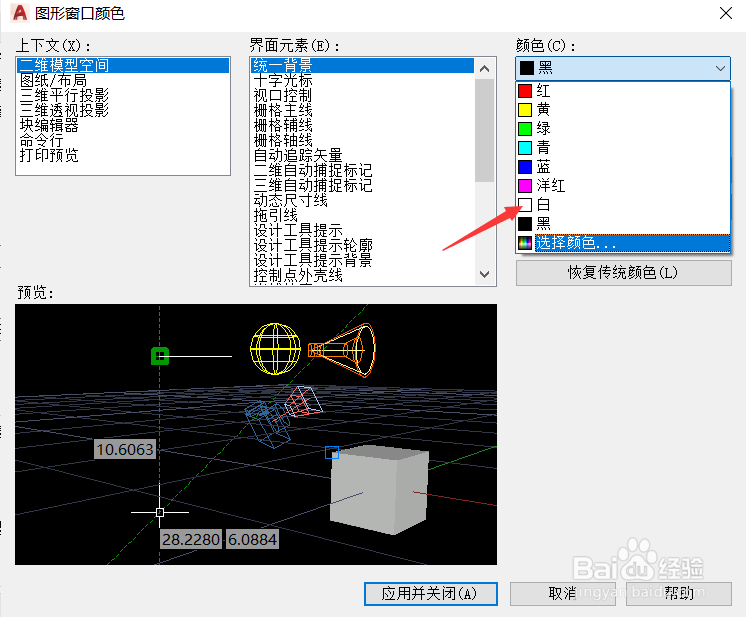Click 帮助 help button
Viewport: 746px width, 617px height.
point(679,594)
